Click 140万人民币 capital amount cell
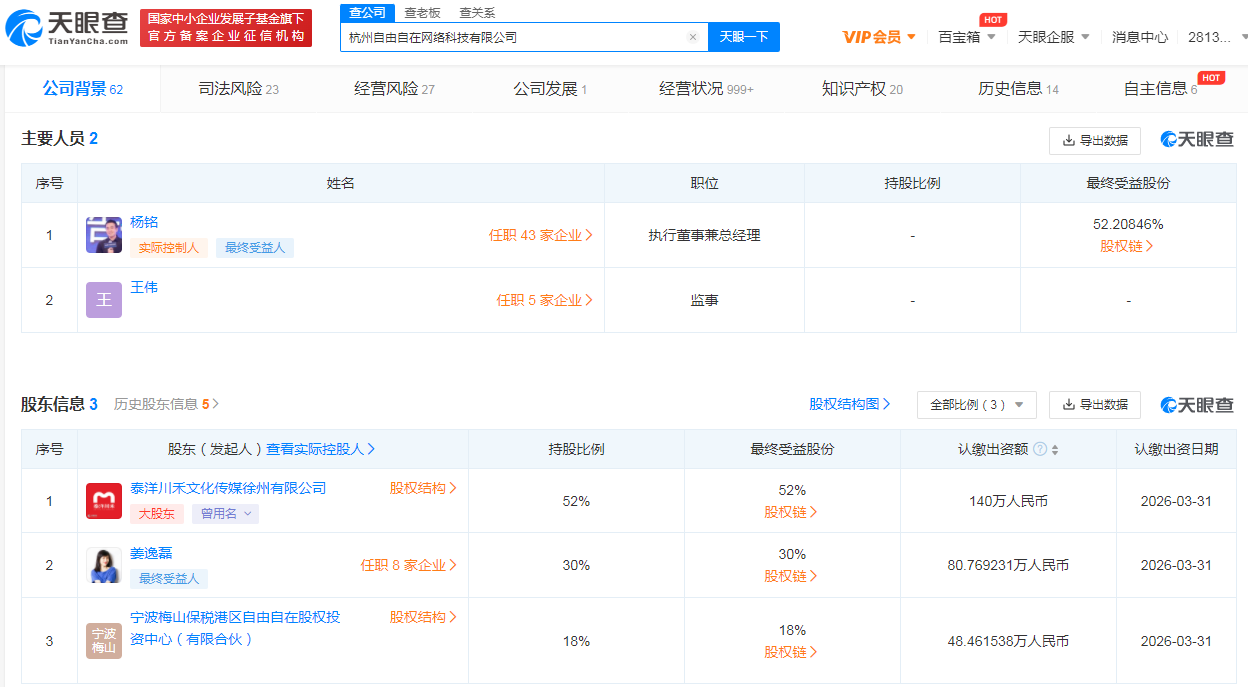Viewport: 1248px width, 687px height. [1008, 501]
